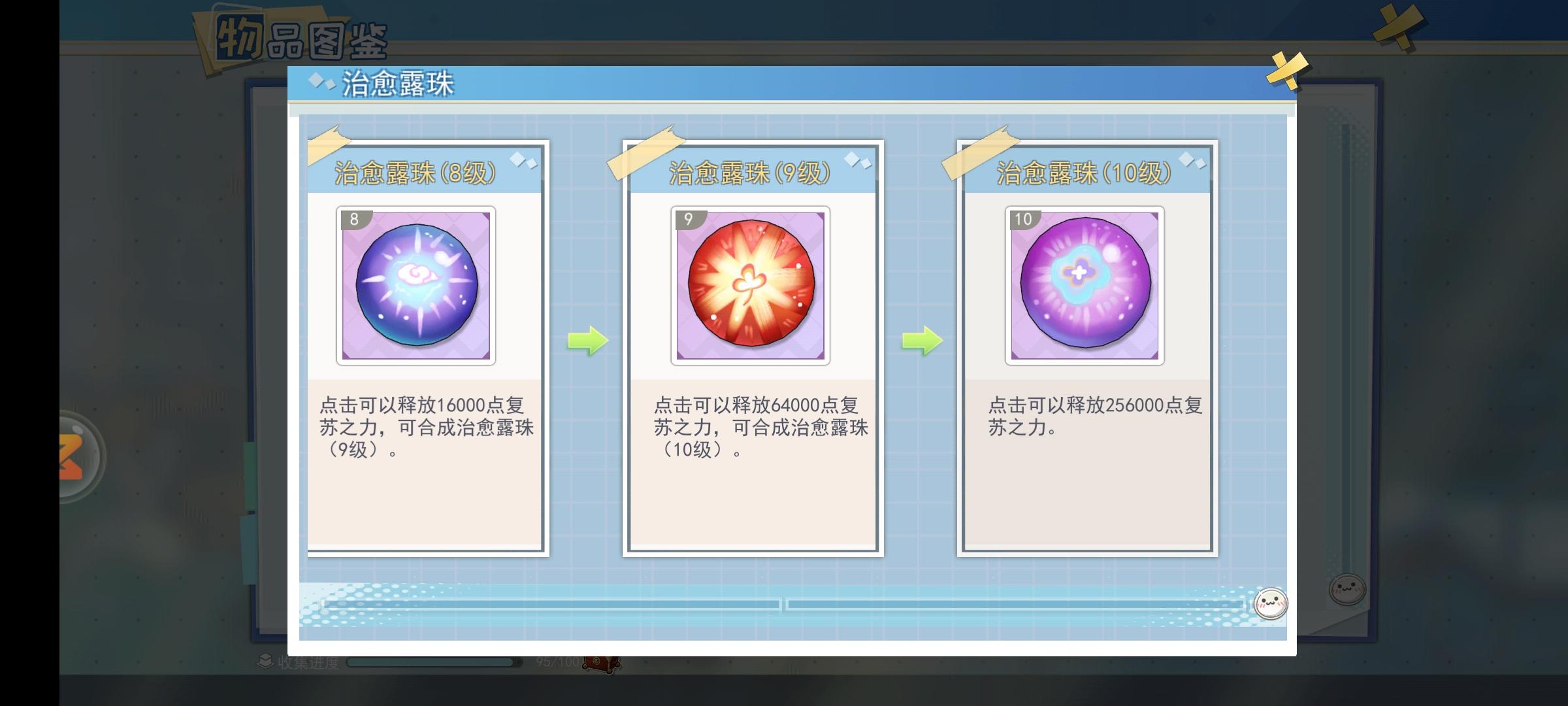Click the level 10 purple healing dewdrop icon

(1085, 286)
